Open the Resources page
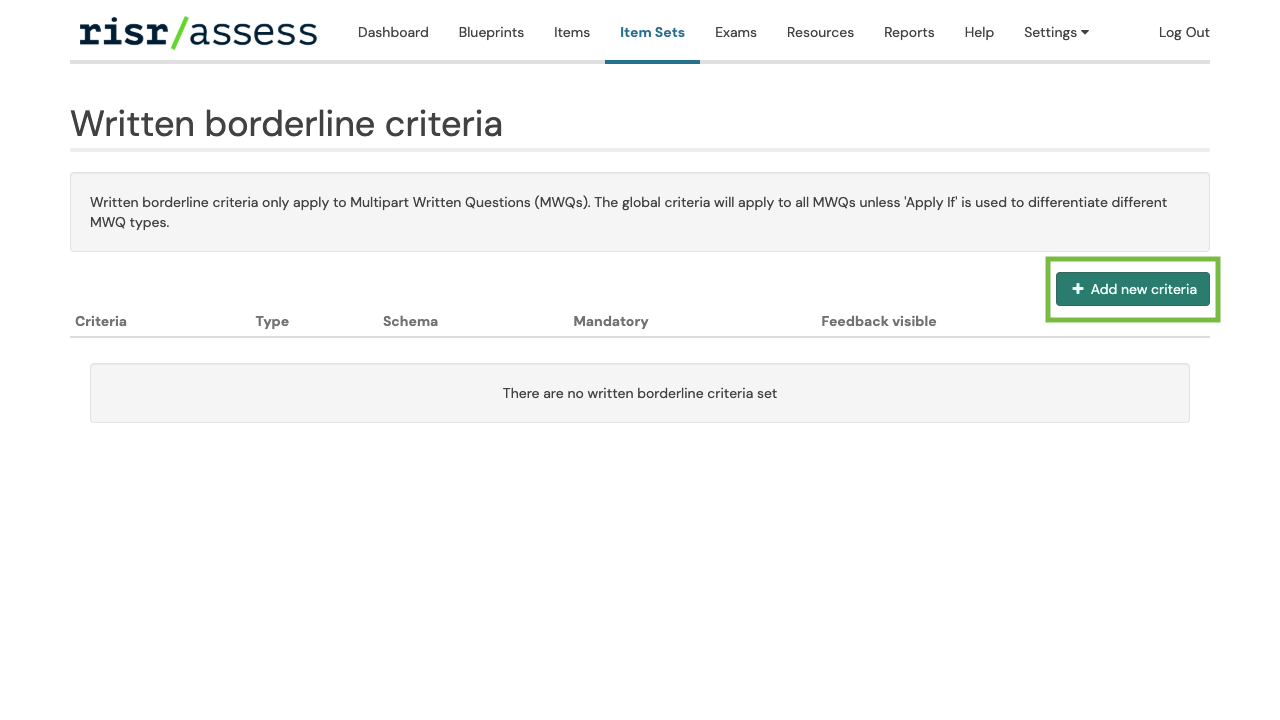The width and height of the screenshot is (1280, 720). point(820,32)
